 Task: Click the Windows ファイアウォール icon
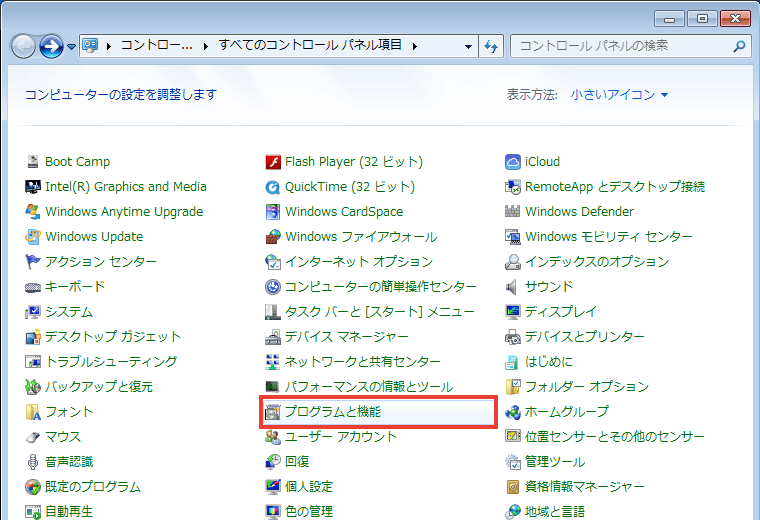click(273, 237)
